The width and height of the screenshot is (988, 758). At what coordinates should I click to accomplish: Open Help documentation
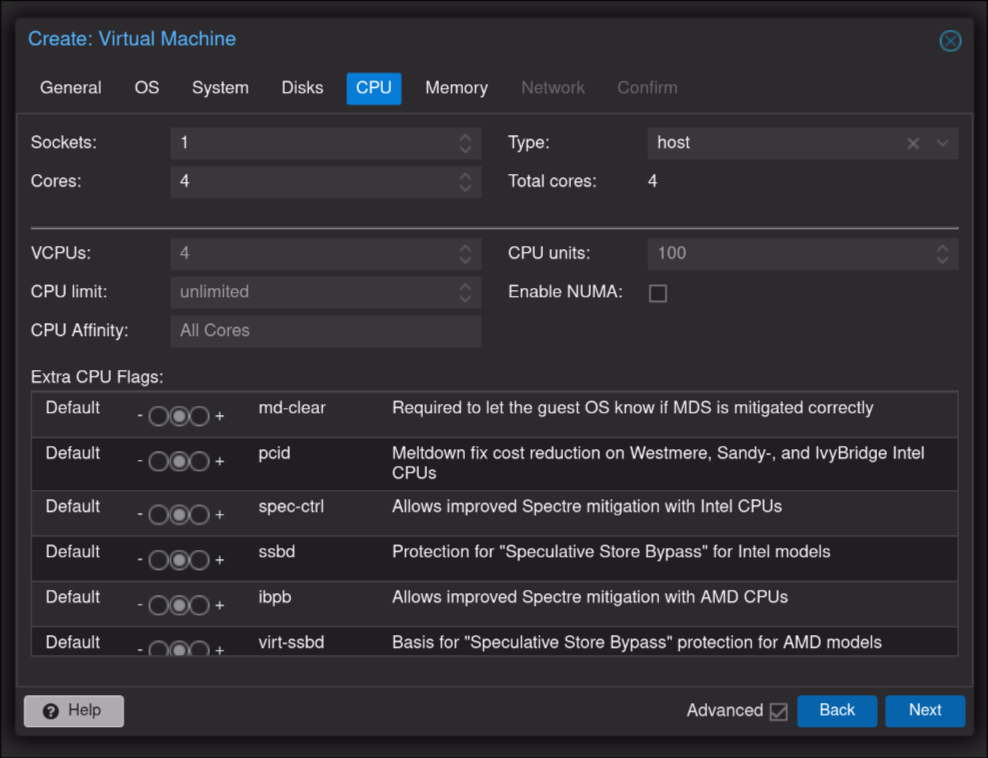(x=74, y=710)
